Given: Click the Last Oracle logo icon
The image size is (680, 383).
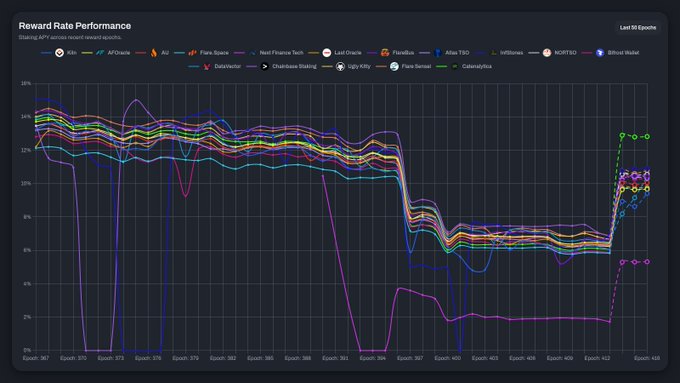Looking at the screenshot, I should tap(327, 52).
